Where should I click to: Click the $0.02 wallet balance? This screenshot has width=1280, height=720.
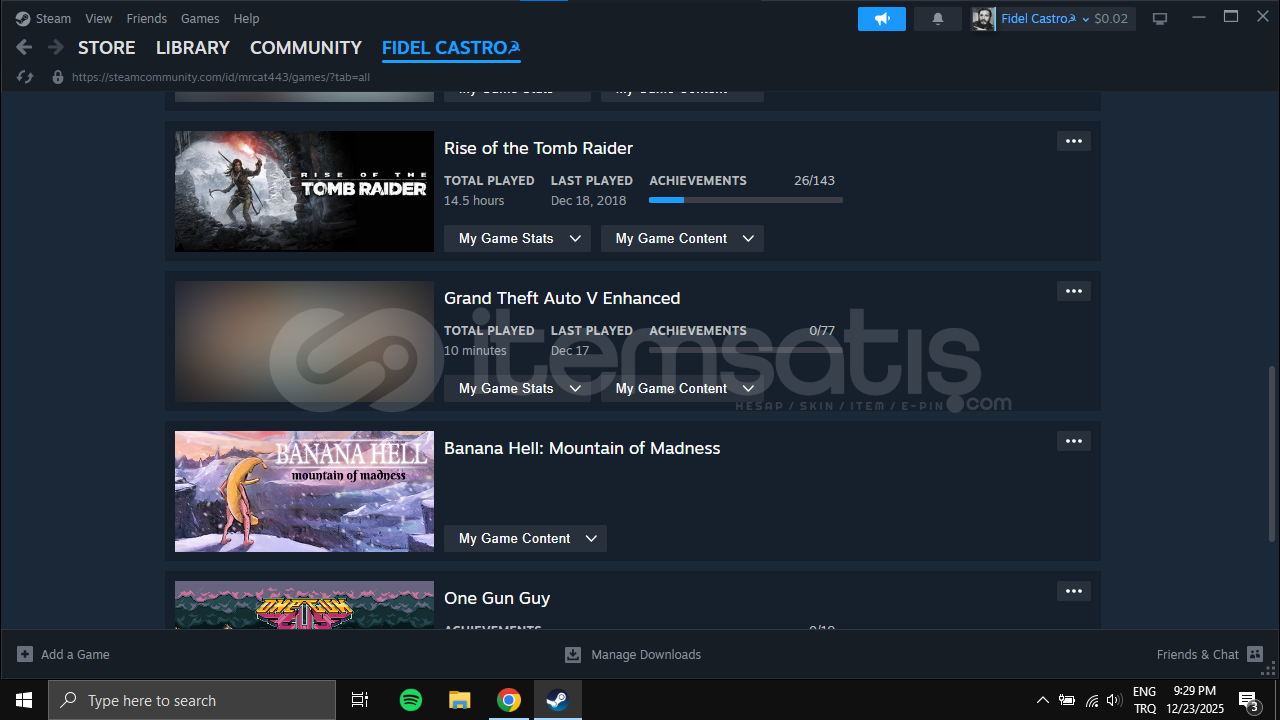click(1111, 19)
